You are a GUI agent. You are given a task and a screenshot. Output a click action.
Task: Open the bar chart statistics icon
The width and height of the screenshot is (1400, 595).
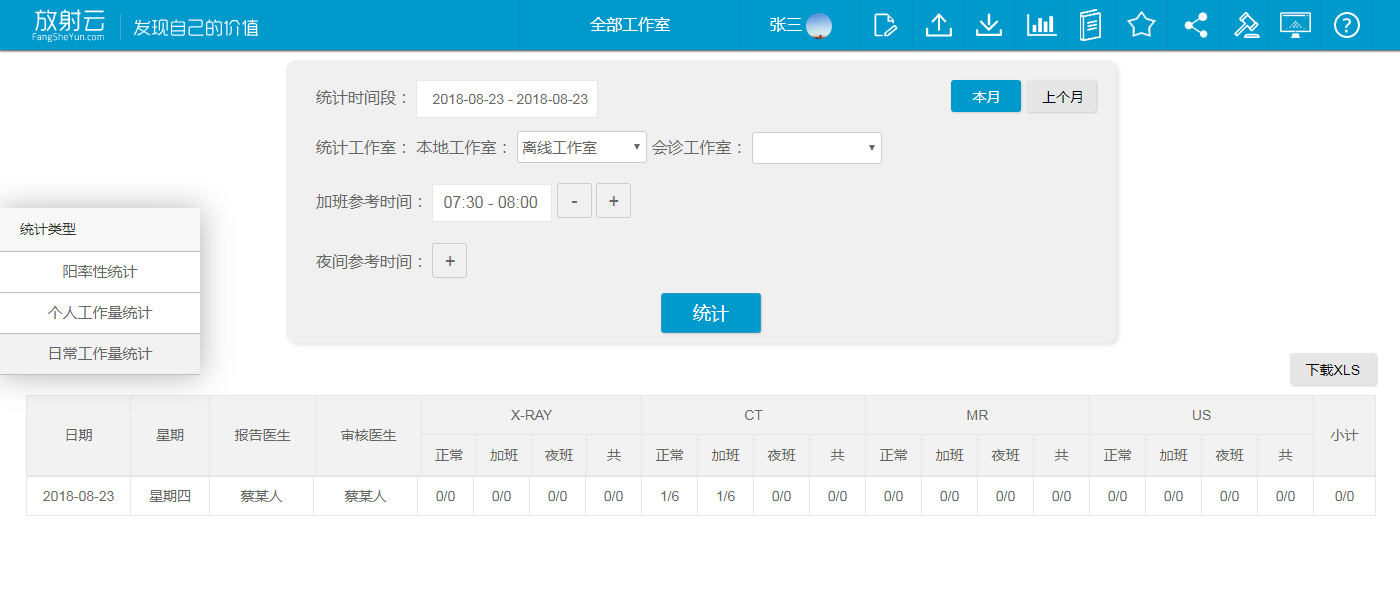pyautogui.click(x=1041, y=25)
